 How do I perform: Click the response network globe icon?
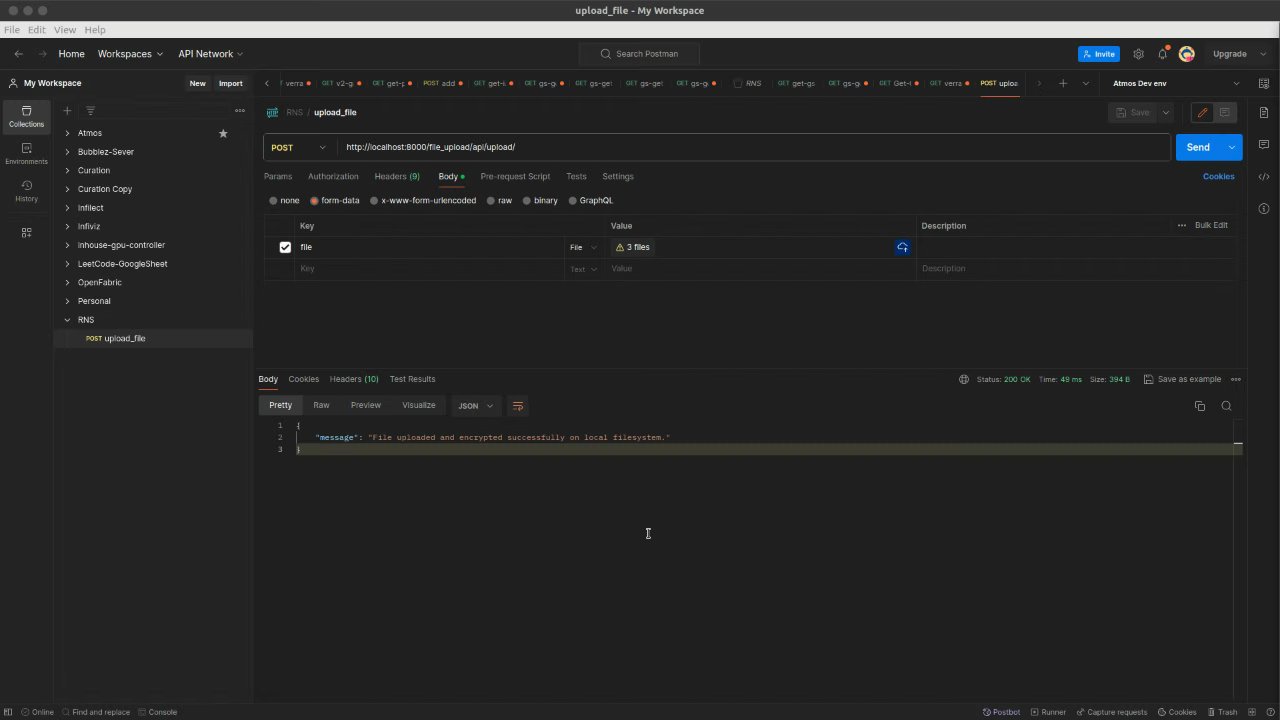[964, 380]
